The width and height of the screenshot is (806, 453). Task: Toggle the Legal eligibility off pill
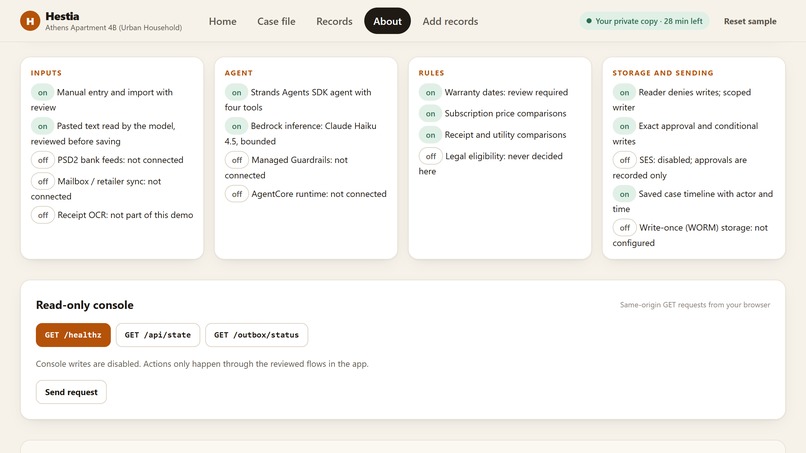coord(431,156)
